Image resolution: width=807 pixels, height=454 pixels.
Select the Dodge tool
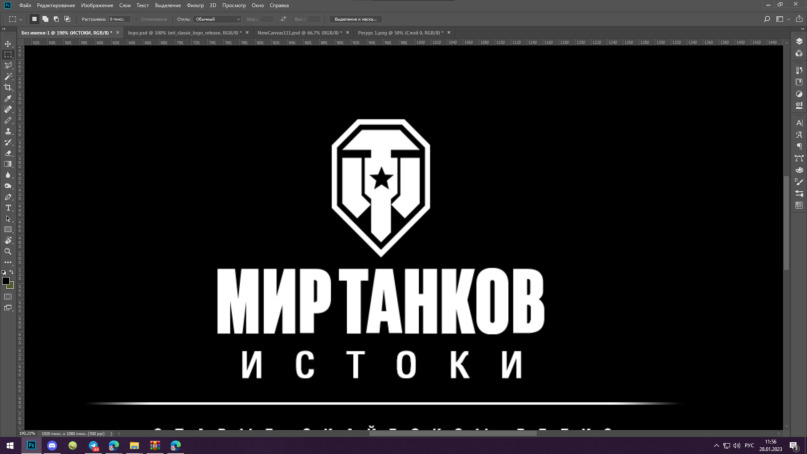coord(8,186)
